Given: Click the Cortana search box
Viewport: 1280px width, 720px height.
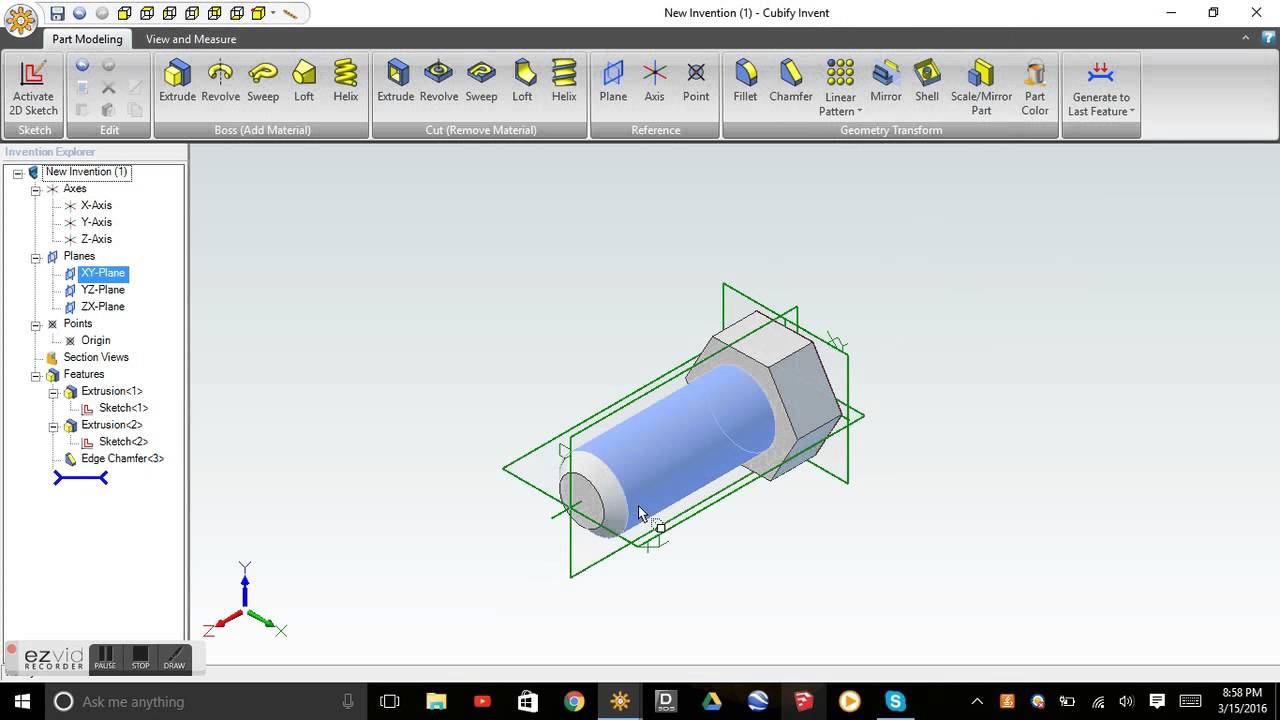Looking at the screenshot, I should click(x=207, y=701).
